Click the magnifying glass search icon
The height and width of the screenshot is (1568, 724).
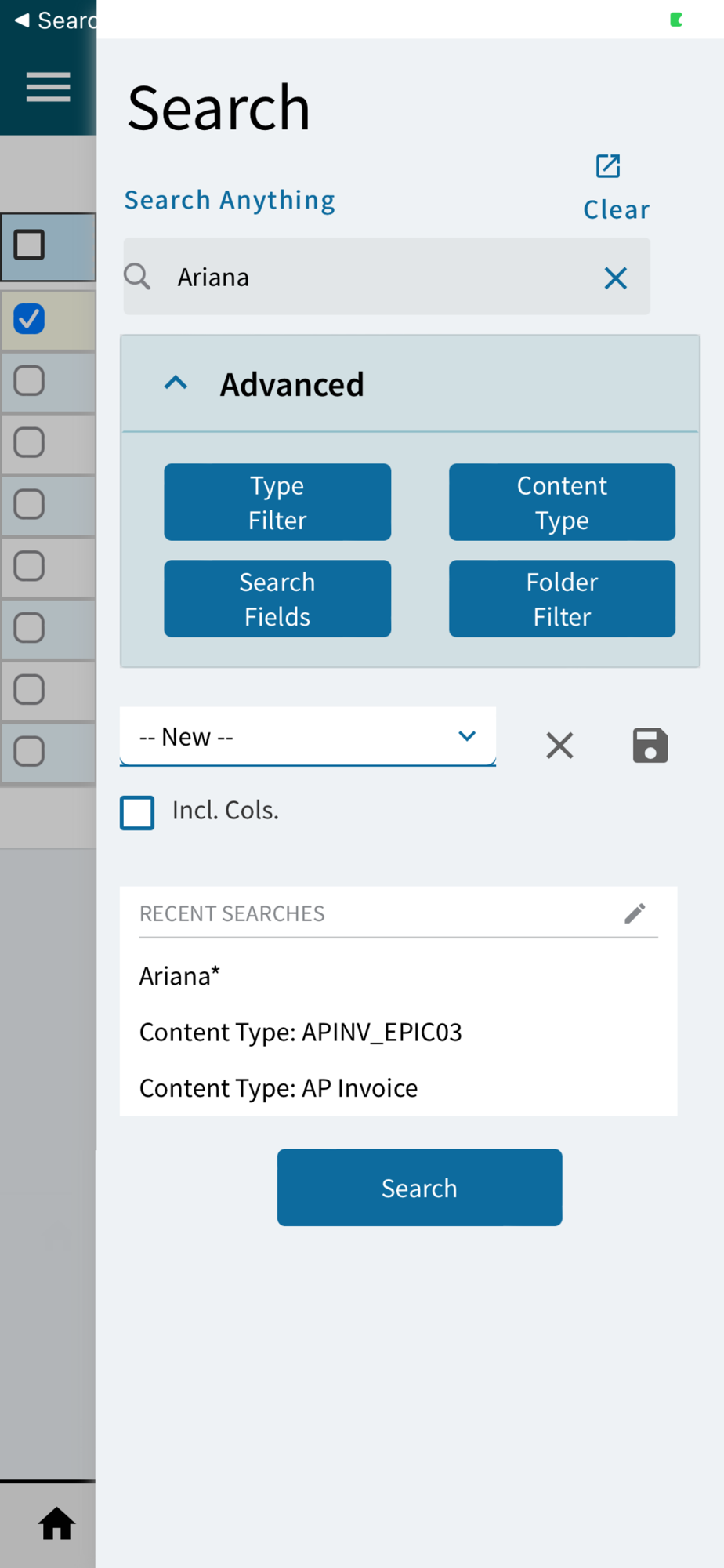point(138,277)
